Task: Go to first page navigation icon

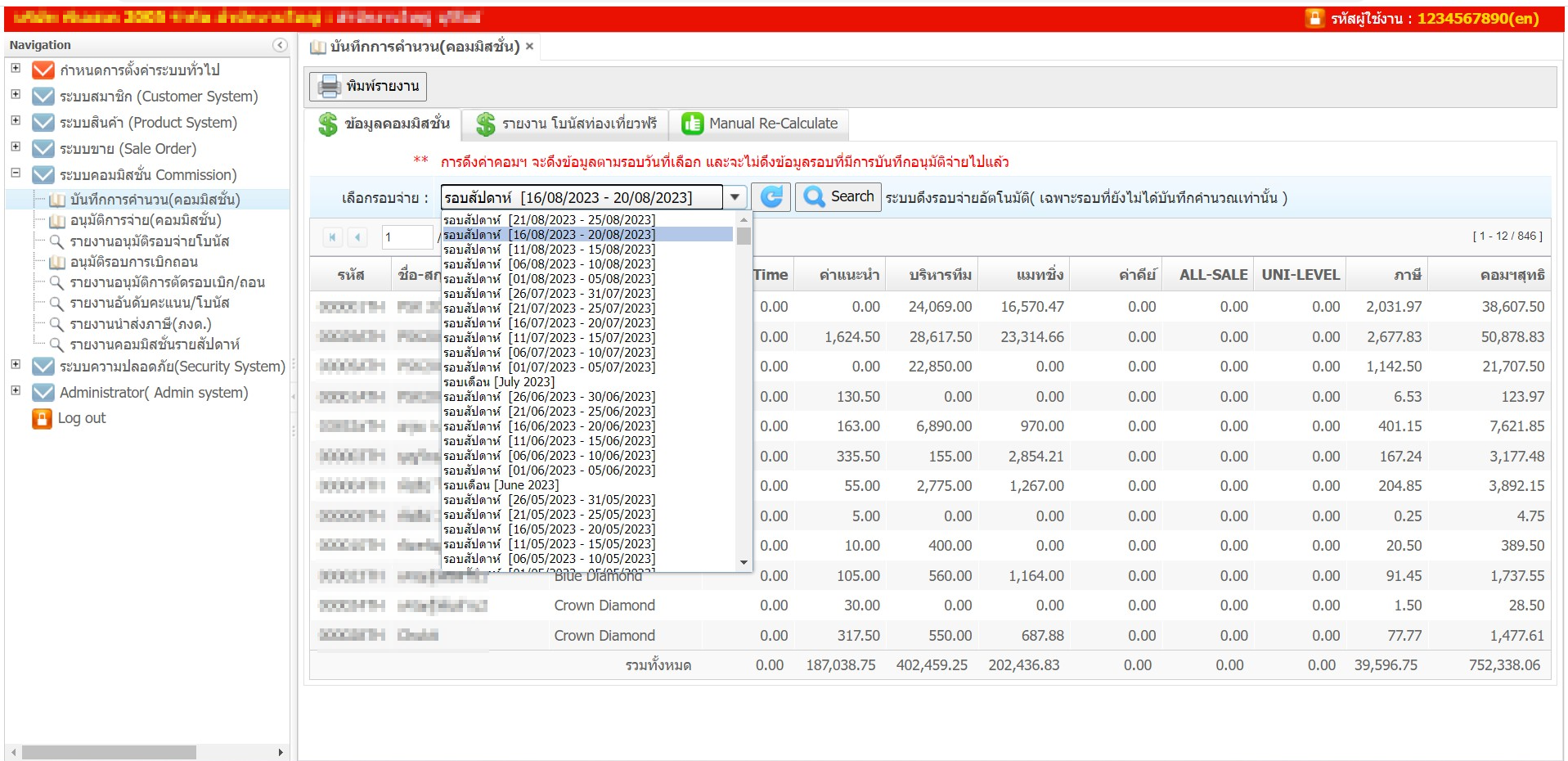Action: click(x=332, y=237)
